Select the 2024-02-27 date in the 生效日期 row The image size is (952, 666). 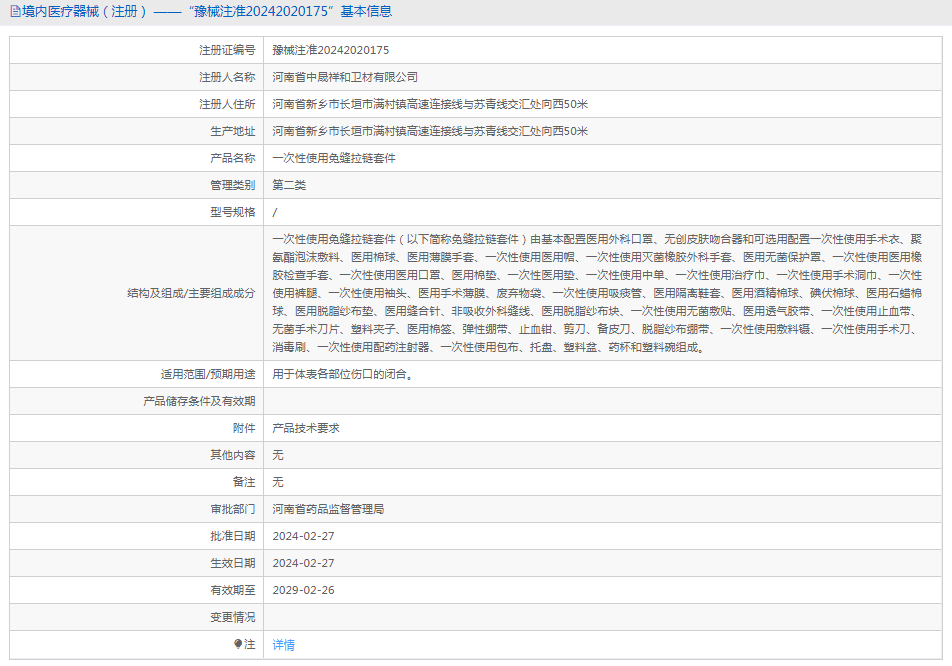[304, 563]
